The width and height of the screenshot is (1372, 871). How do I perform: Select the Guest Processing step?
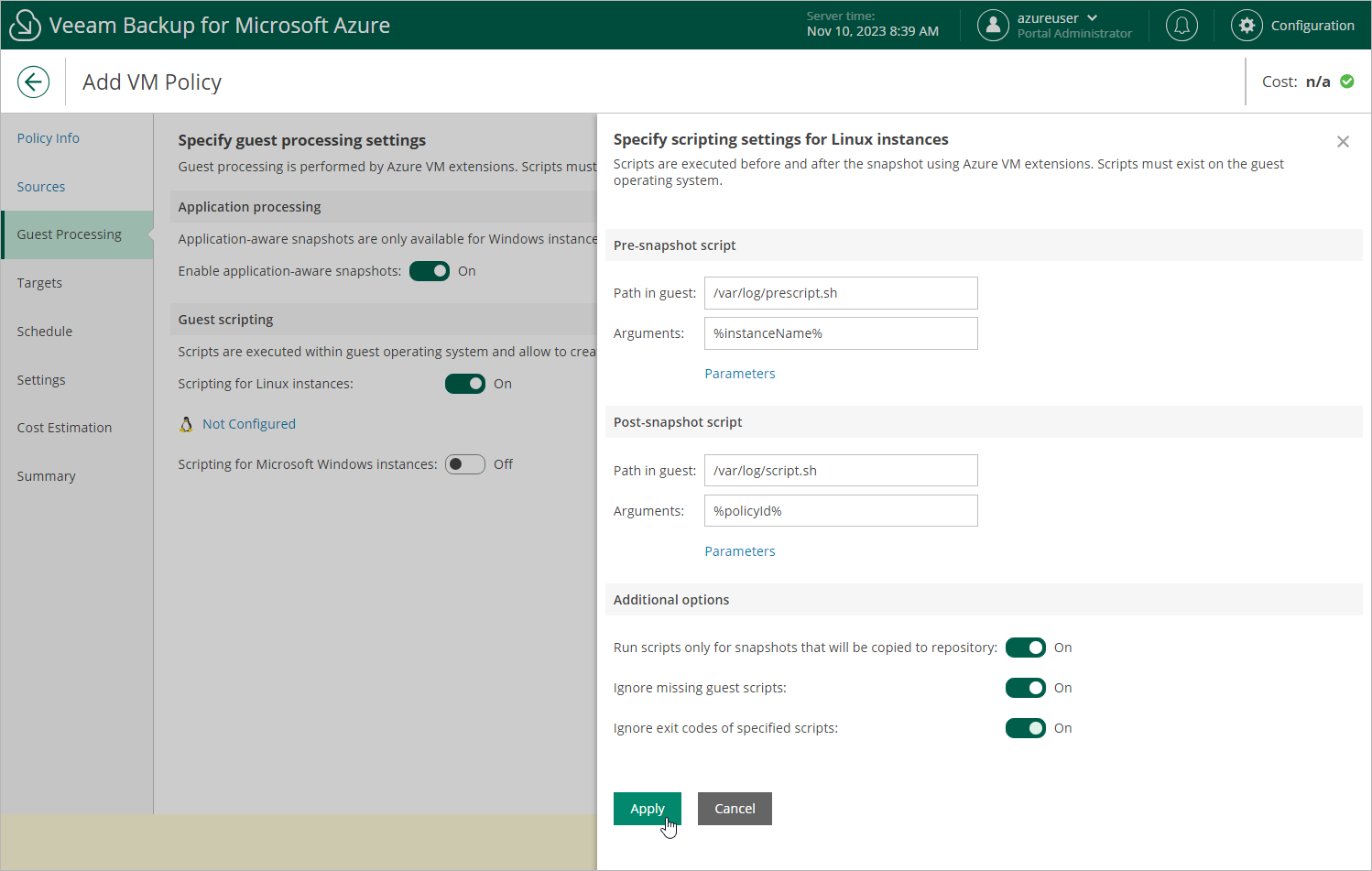(x=77, y=234)
